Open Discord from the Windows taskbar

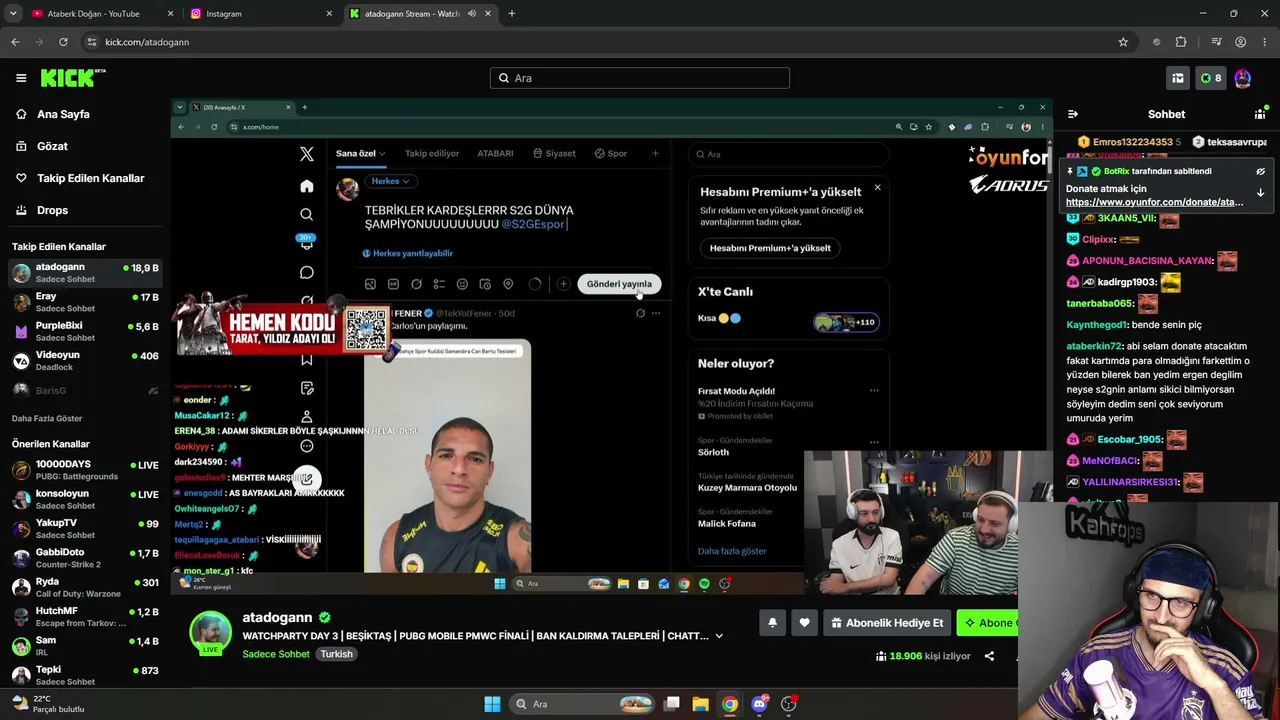pos(759,704)
